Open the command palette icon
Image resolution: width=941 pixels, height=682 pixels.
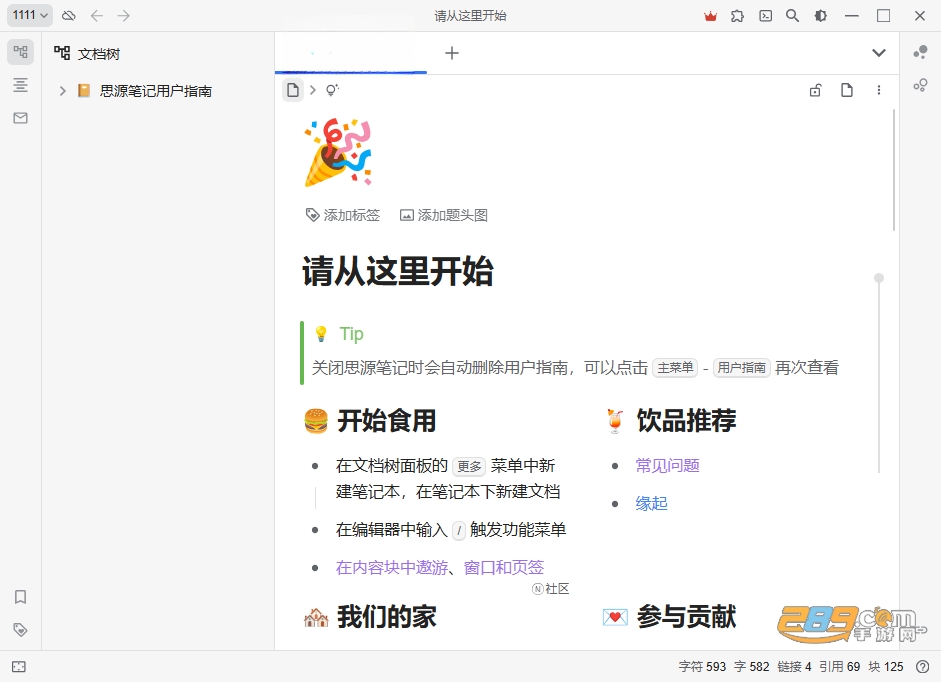coord(766,16)
